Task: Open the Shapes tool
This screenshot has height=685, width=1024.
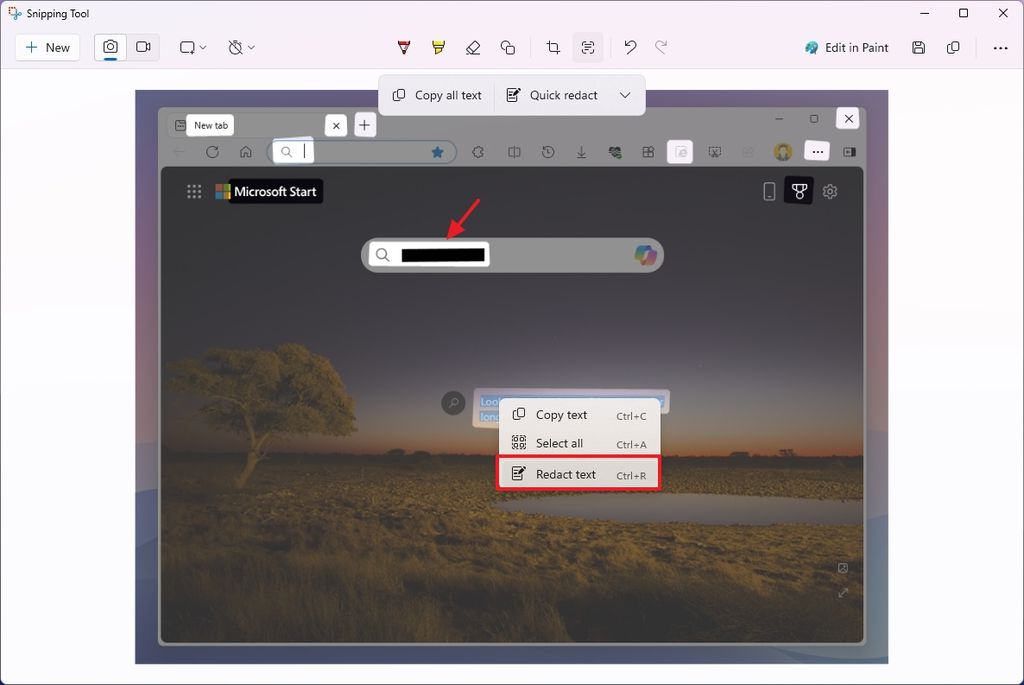Action: pyautogui.click(x=507, y=47)
